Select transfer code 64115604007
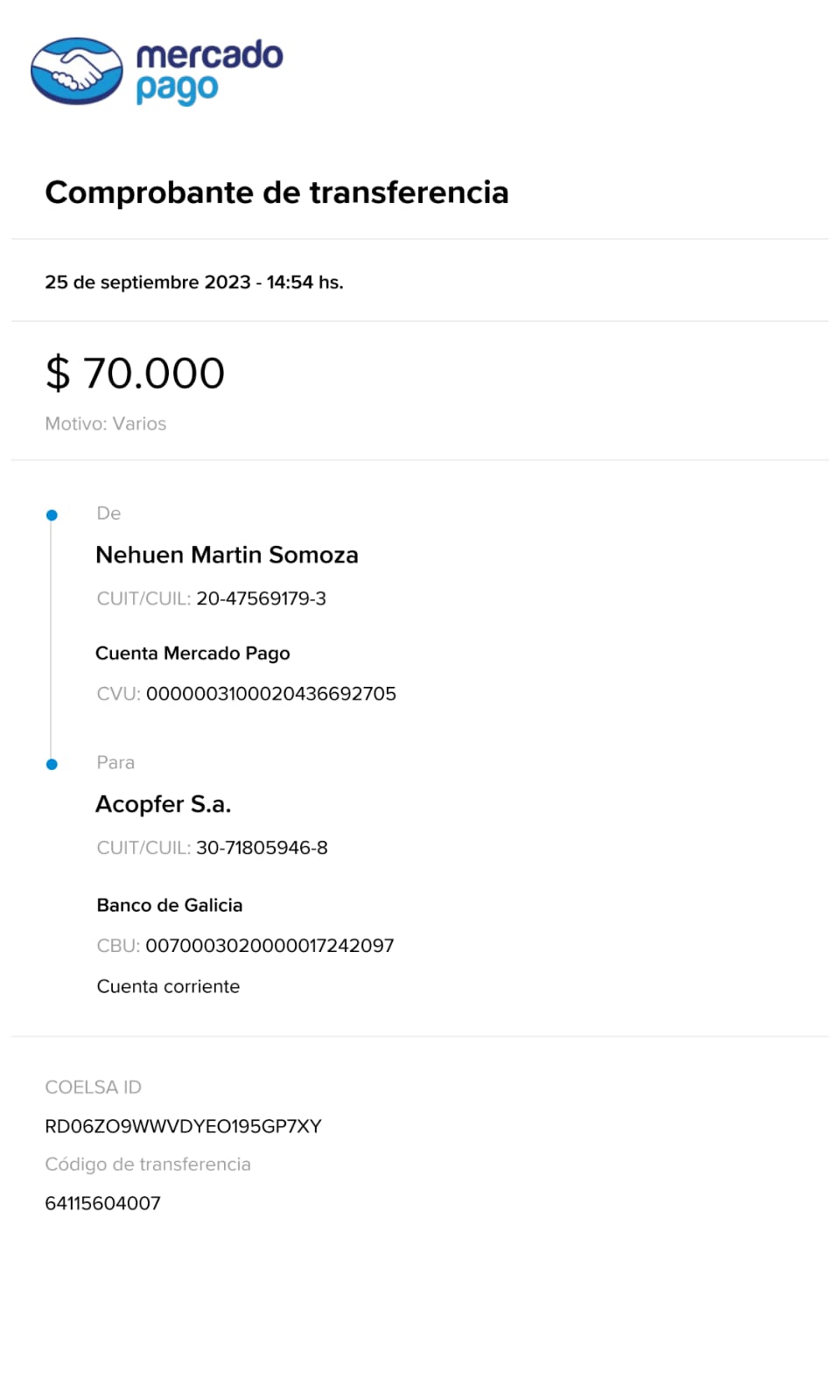 tap(102, 1203)
